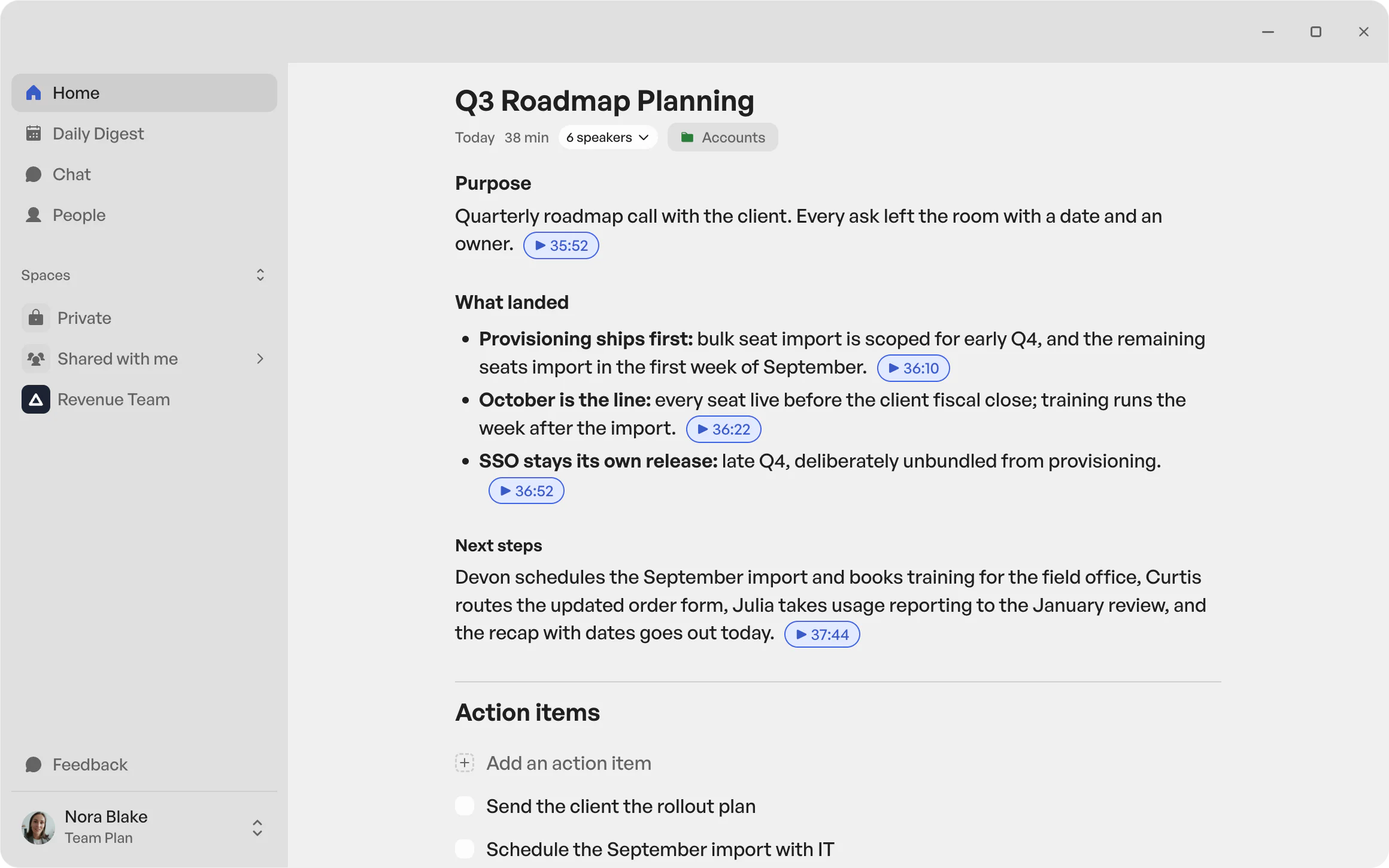Viewport: 1389px width, 868px height.
Task: Open the 6 speakers dropdown
Action: [608, 137]
